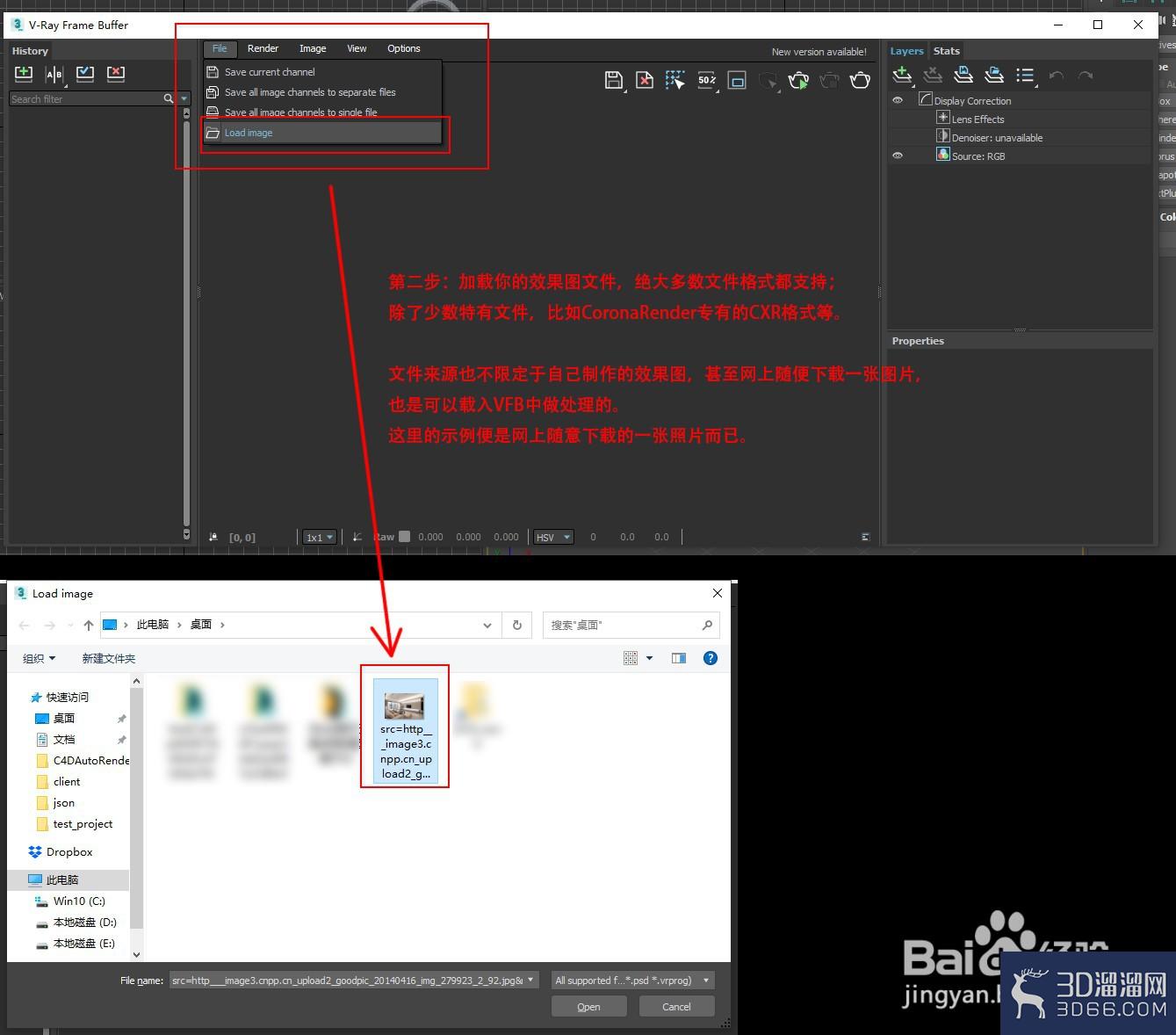Click the curve icon beside Raw
Image resolution: width=1176 pixels, height=1035 pixels.
(x=357, y=537)
